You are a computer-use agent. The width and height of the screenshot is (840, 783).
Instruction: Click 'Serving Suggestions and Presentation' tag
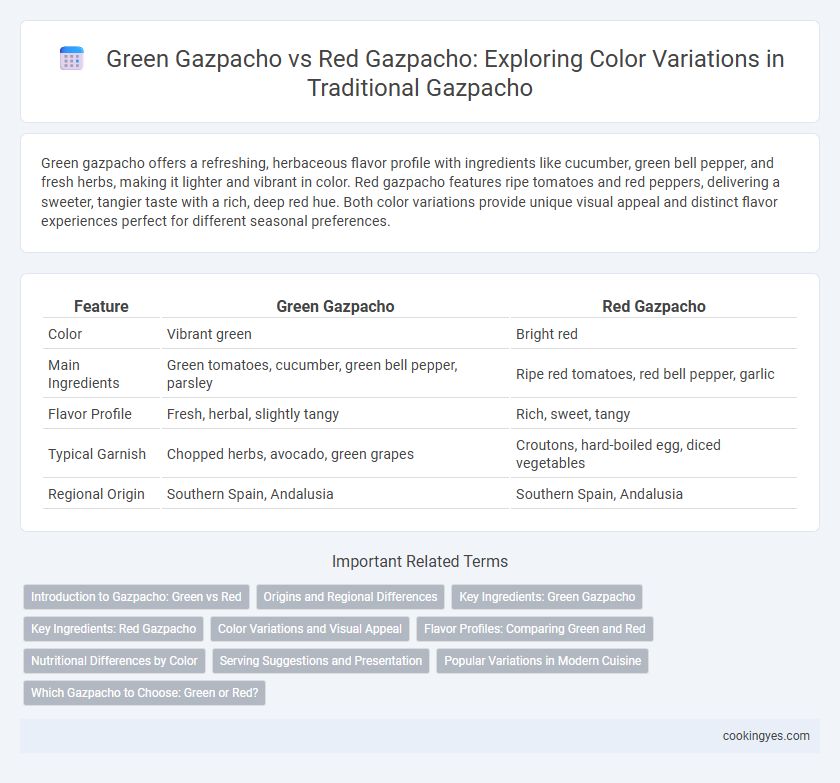321,661
